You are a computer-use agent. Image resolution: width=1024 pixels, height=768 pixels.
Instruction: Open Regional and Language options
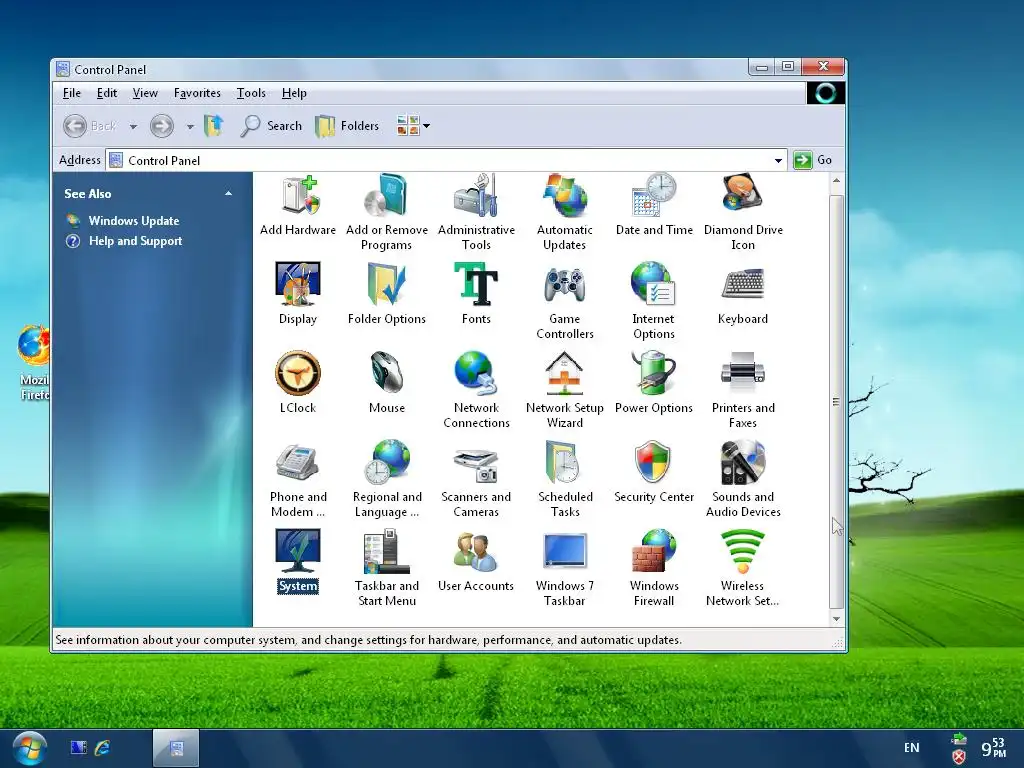pos(387,479)
